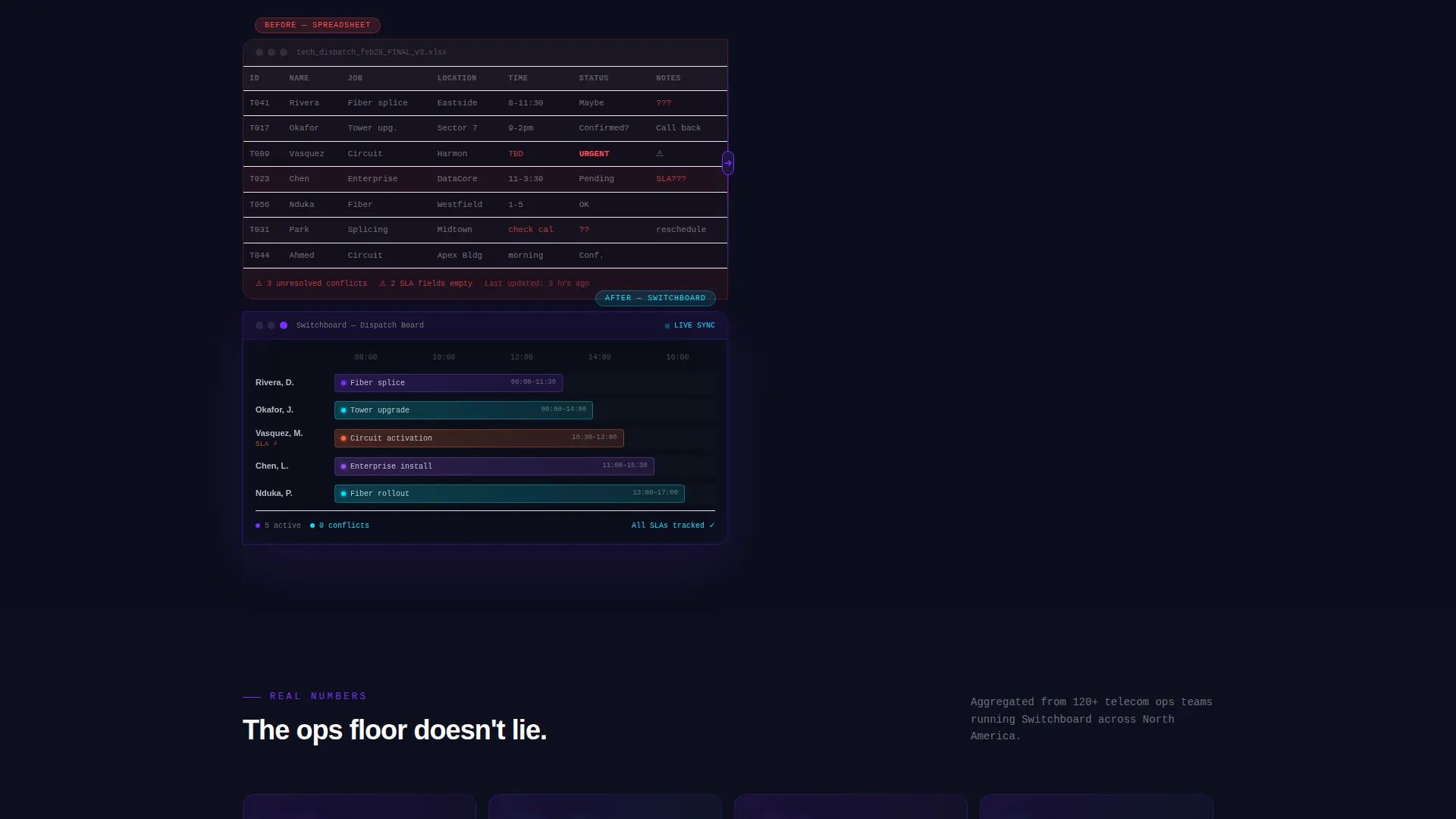Click 'Confirmed?' status in Okafor row
This screenshot has width=1456, height=819.
pyautogui.click(x=604, y=128)
